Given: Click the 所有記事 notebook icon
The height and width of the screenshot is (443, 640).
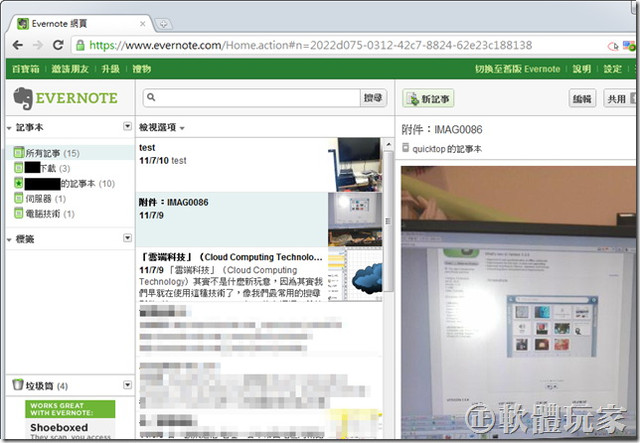Looking at the screenshot, I should [x=18, y=153].
